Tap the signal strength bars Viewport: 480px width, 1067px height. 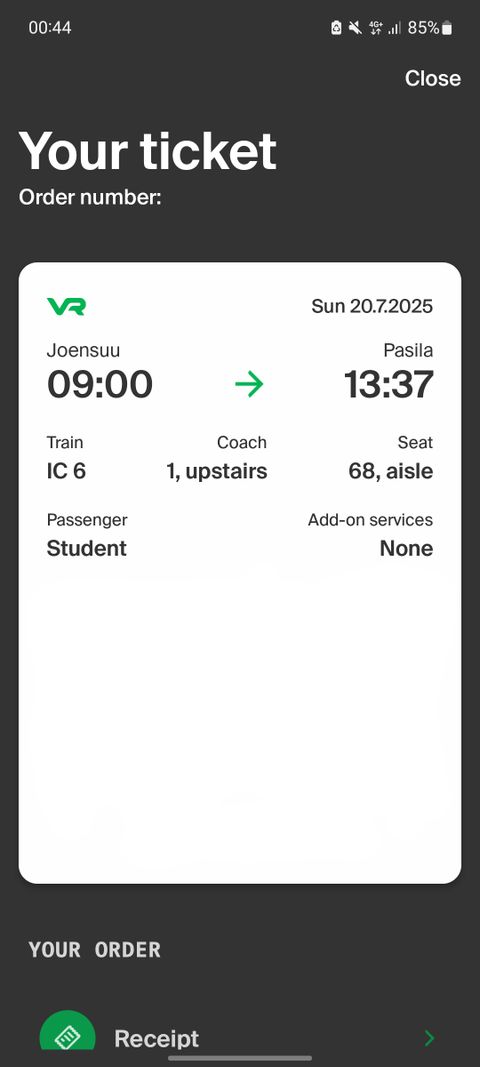(x=394, y=28)
